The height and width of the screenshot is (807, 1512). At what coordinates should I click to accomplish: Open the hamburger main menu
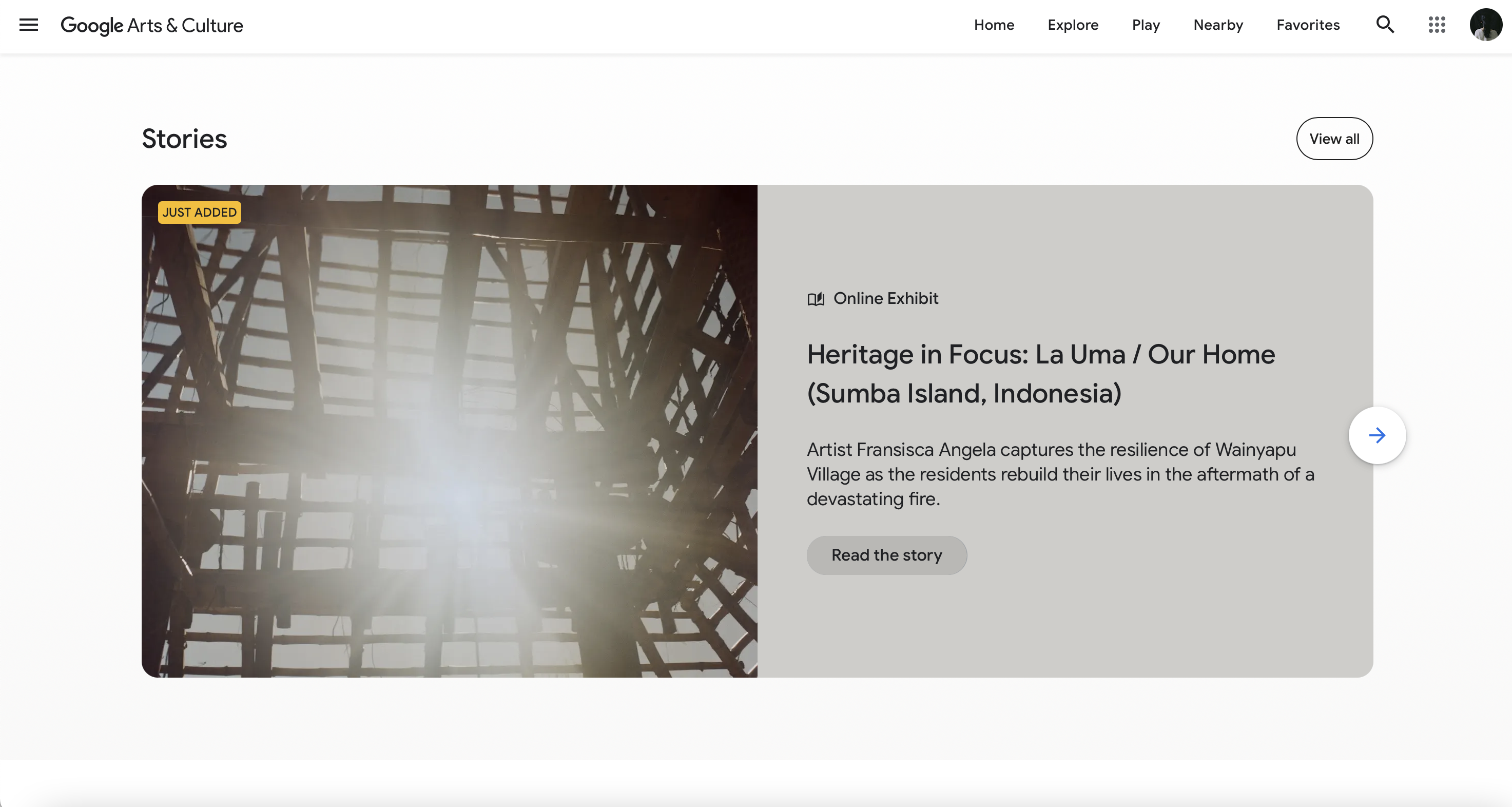tap(28, 25)
